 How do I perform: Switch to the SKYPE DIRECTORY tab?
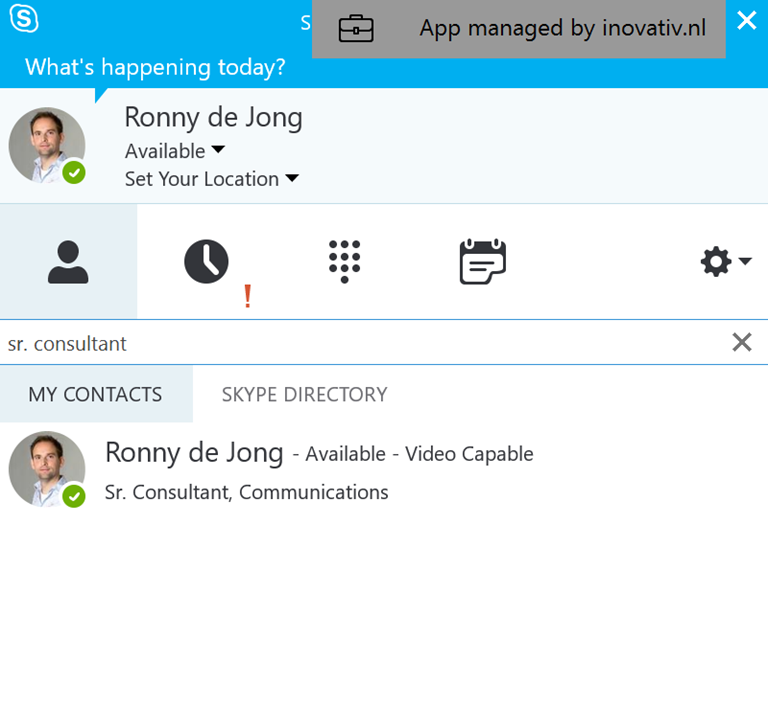tap(304, 394)
